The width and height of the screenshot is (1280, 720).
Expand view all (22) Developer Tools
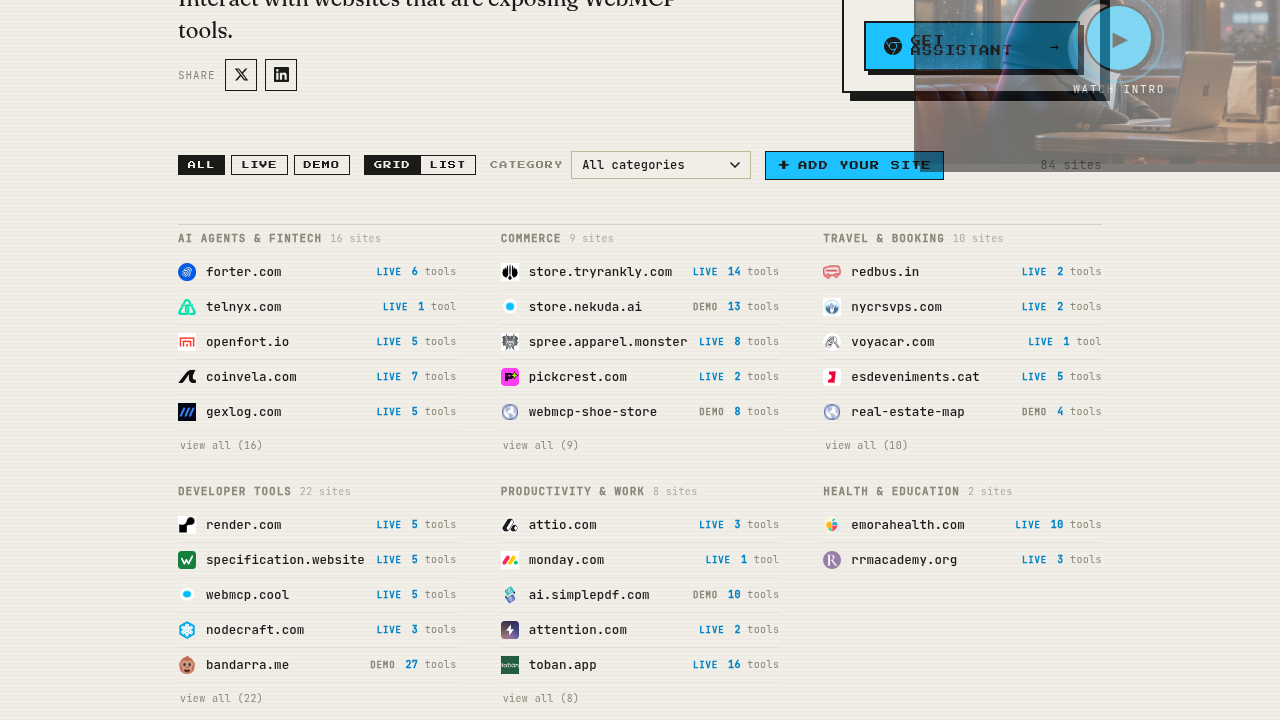[222, 699]
